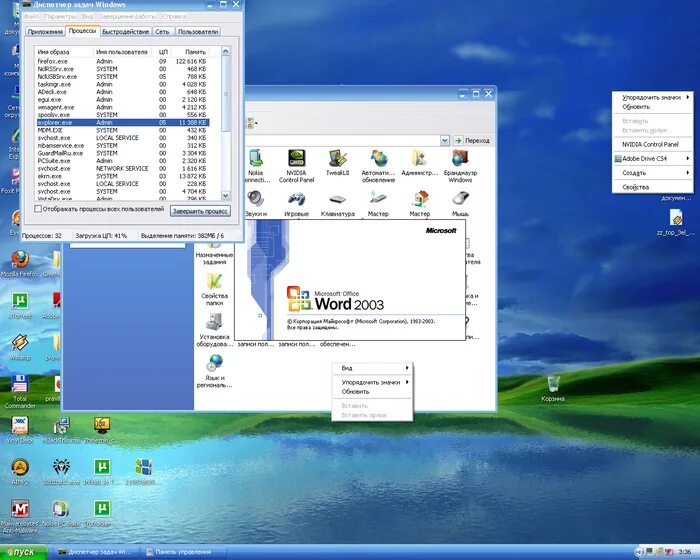Image resolution: width=700 pixels, height=560 pixels.
Task: Click the 'Завершить процесс' button
Action: pyautogui.click(x=200, y=211)
